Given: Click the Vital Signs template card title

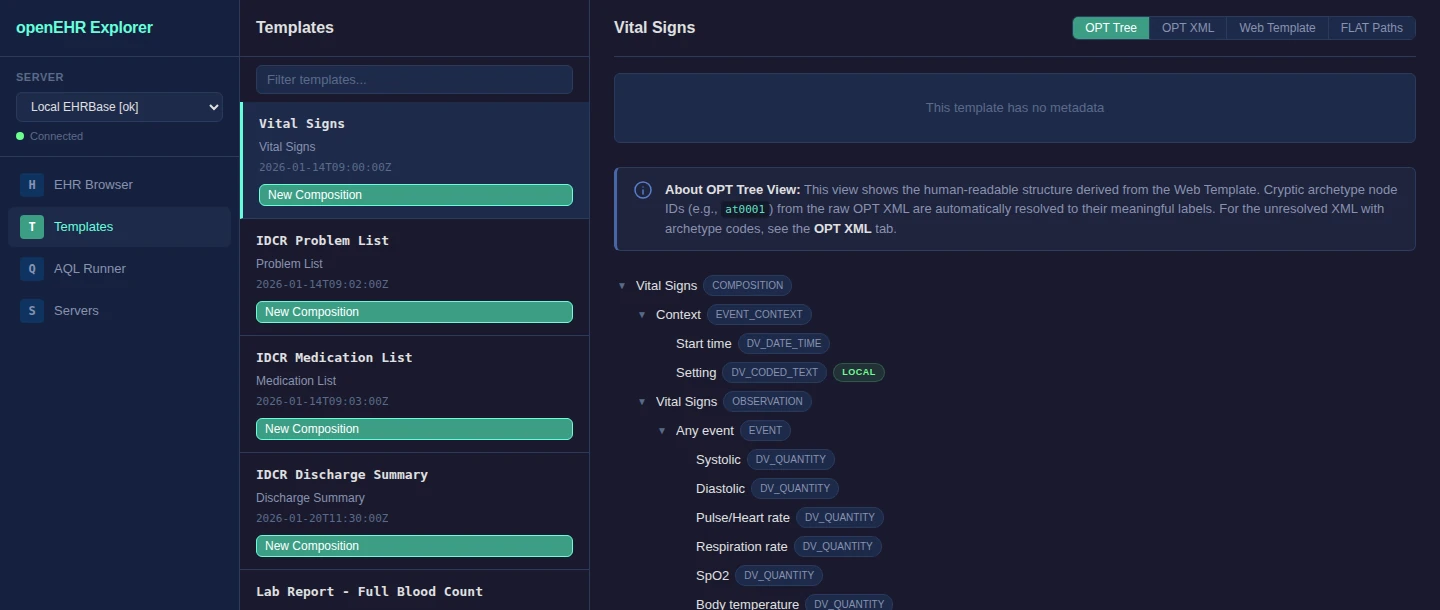Looking at the screenshot, I should tap(302, 124).
